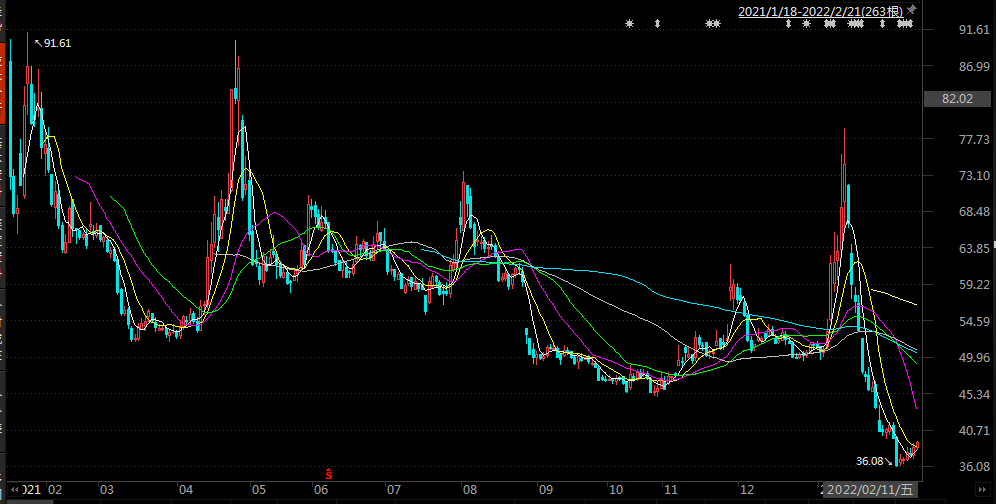Click the 12 month label on time axis
Viewport: 996px width, 504px height.
click(x=746, y=490)
